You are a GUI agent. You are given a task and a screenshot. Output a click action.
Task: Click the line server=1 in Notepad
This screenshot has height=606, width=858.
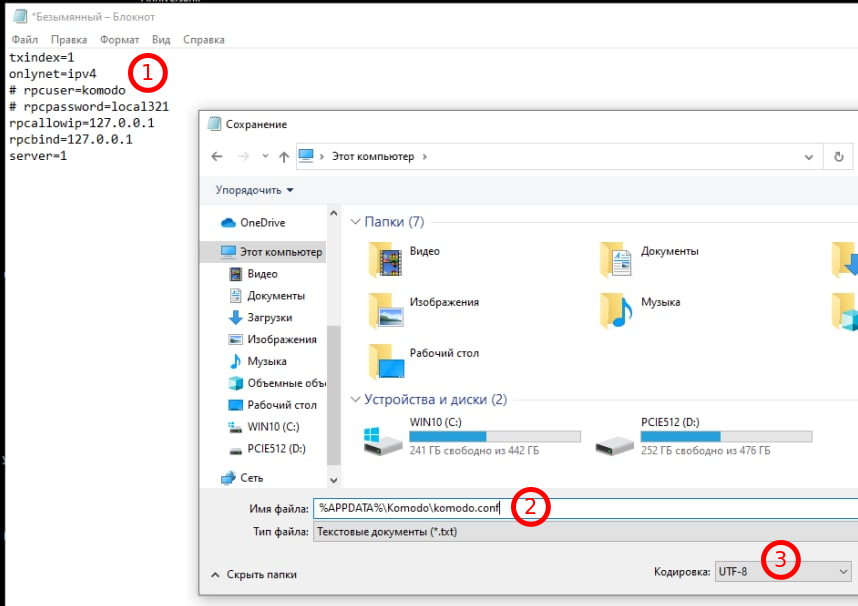click(38, 156)
